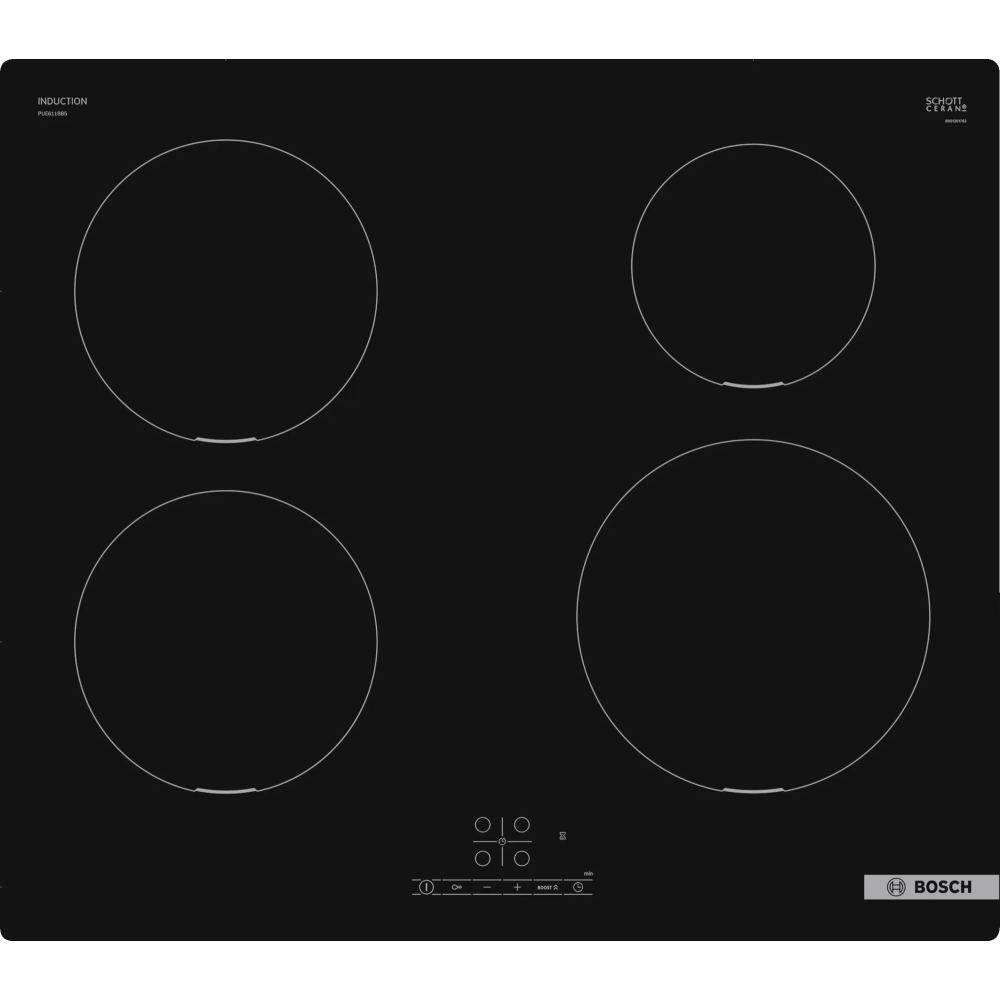
Task: Select the top-left zone selector circle
Action: 482,825
